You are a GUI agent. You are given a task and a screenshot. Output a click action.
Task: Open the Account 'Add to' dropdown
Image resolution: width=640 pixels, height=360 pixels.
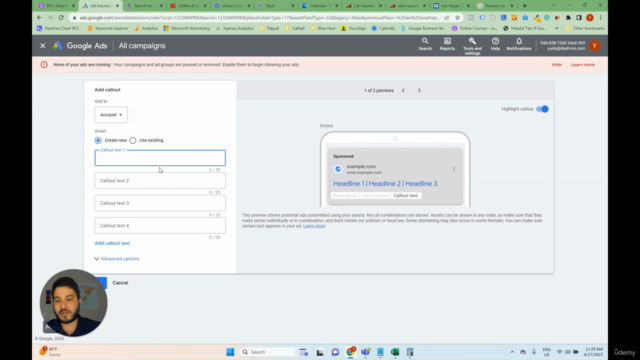111,115
